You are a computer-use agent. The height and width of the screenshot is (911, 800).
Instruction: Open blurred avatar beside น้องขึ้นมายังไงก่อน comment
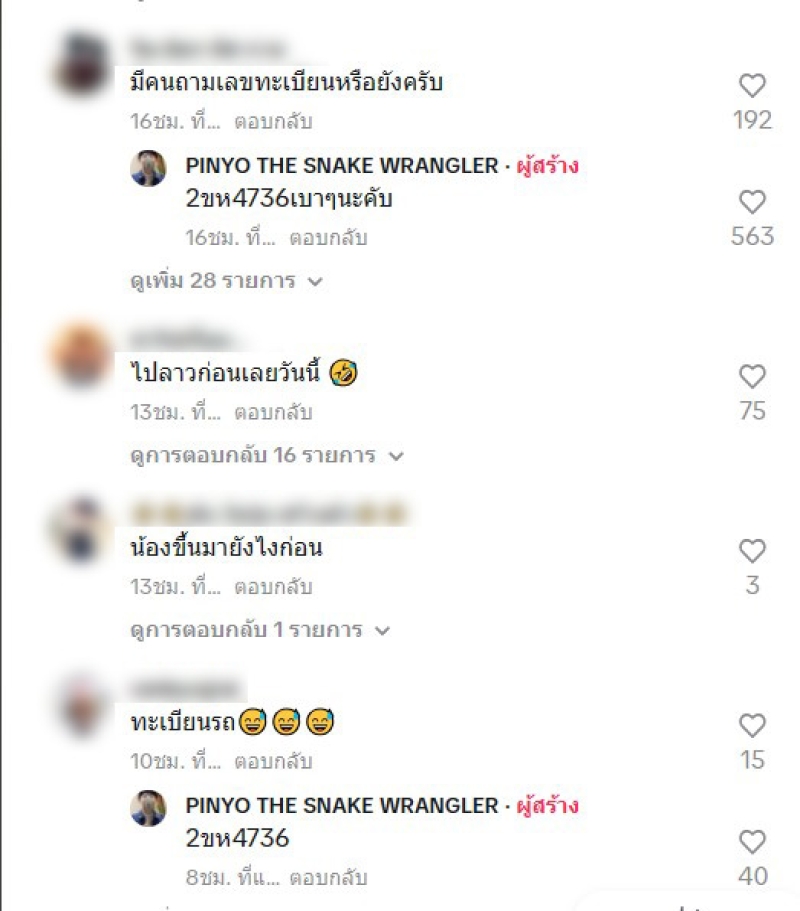point(81,529)
